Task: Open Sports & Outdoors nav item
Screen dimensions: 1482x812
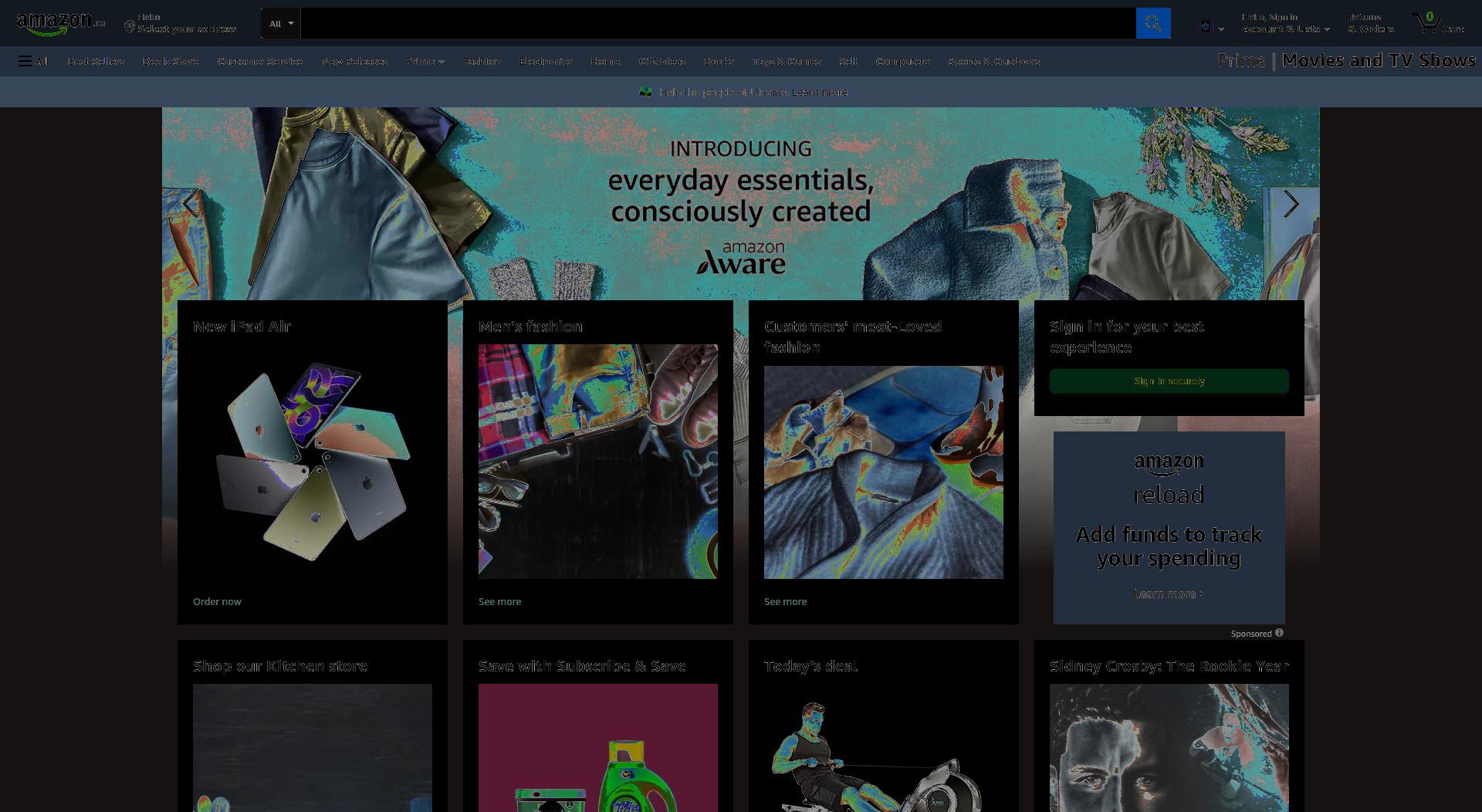Action: coord(994,61)
